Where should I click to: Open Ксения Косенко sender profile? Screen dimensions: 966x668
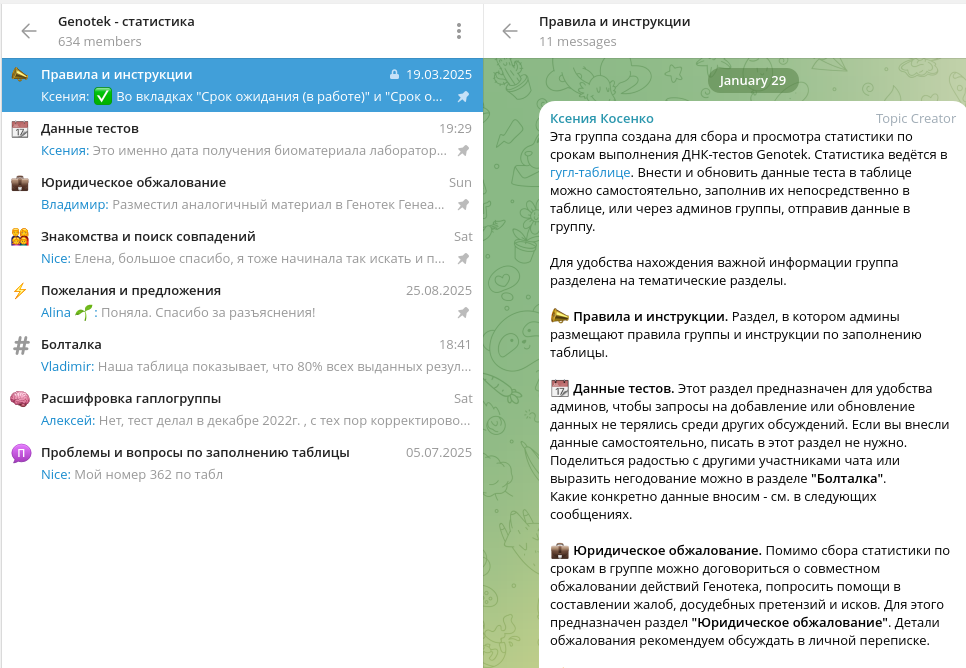(601, 118)
